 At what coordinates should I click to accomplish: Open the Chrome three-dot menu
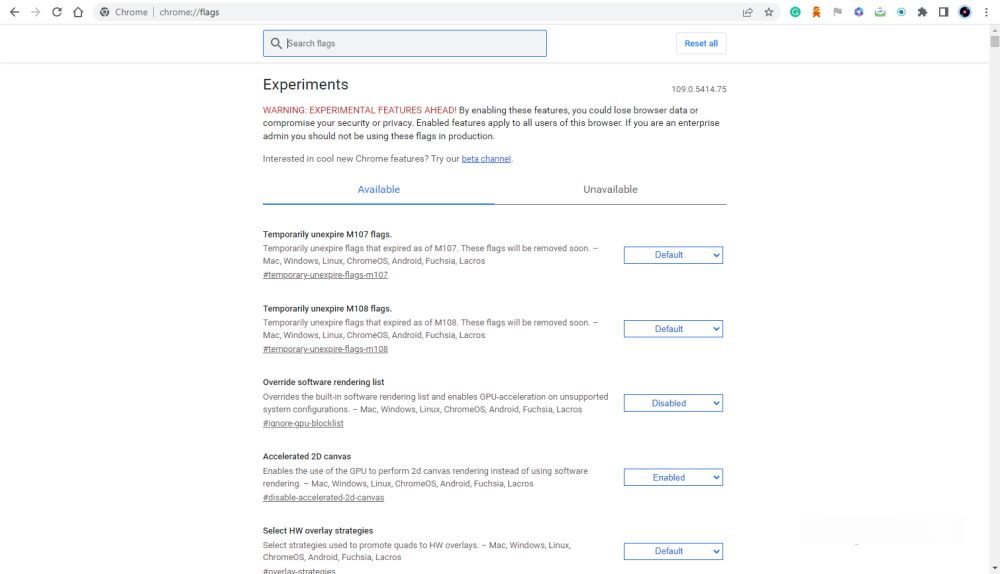pos(986,12)
